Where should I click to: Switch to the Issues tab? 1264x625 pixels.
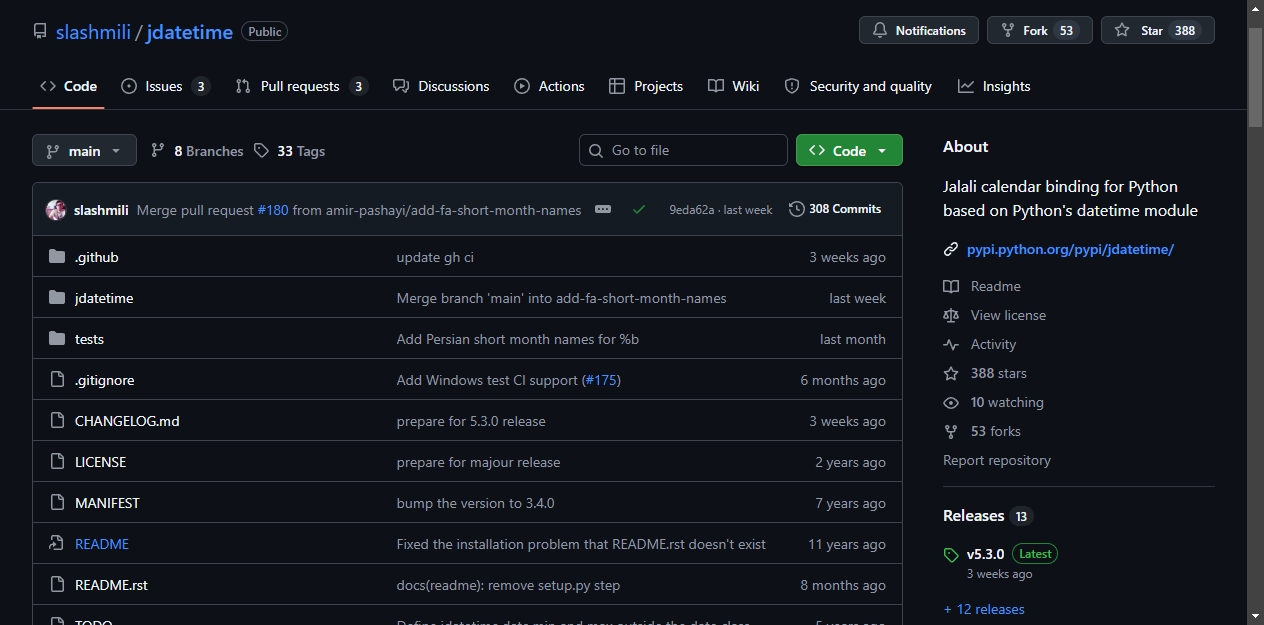click(165, 86)
